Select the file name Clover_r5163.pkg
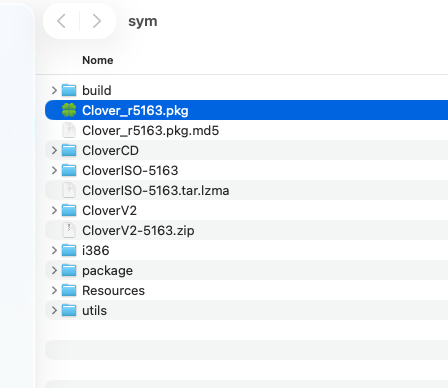448x388 pixels. (x=135, y=111)
